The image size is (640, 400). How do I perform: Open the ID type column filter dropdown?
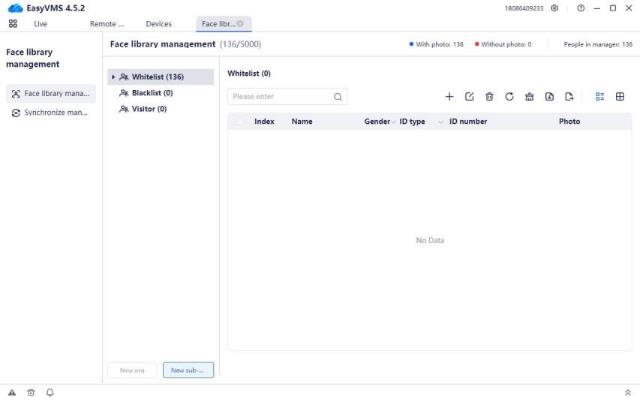(440, 122)
